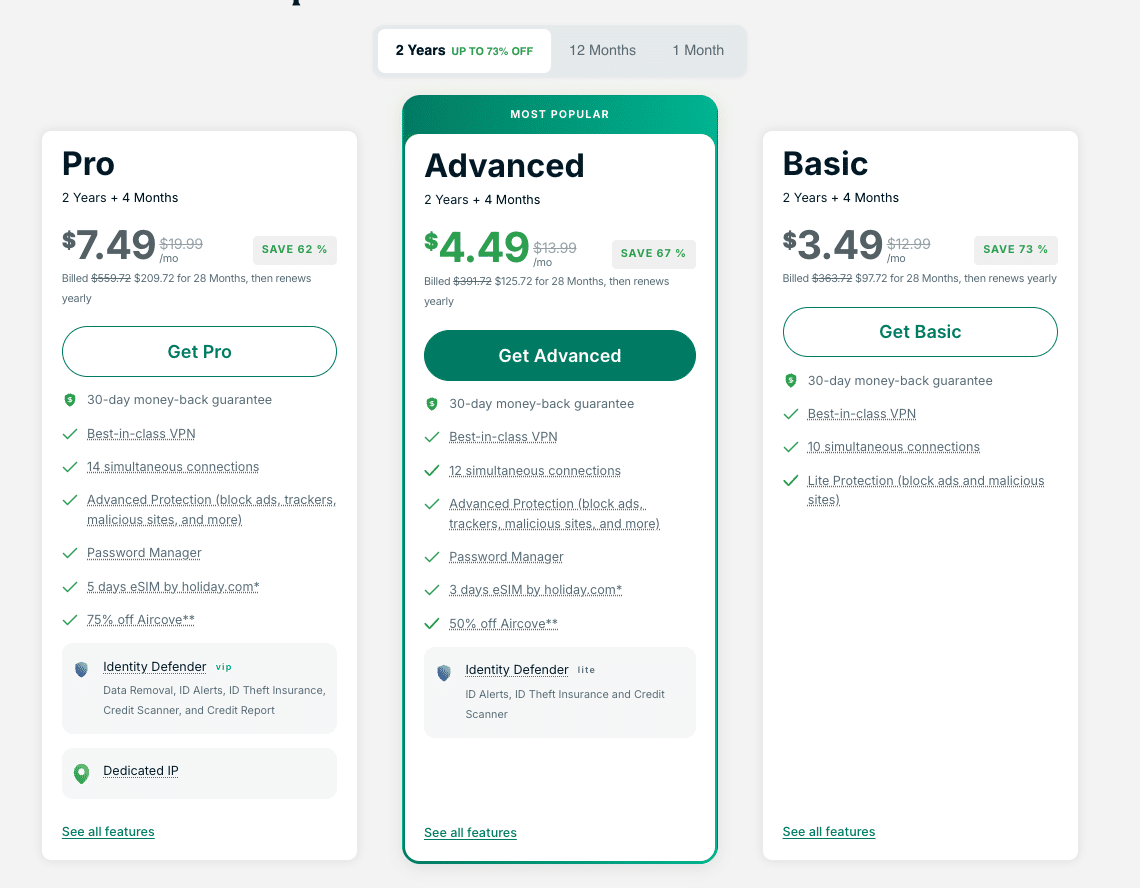Viewport: 1140px width, 888px height.
Task: Click the shield icon beside Advanced's money-back guarantee
Action: (431, 403)
